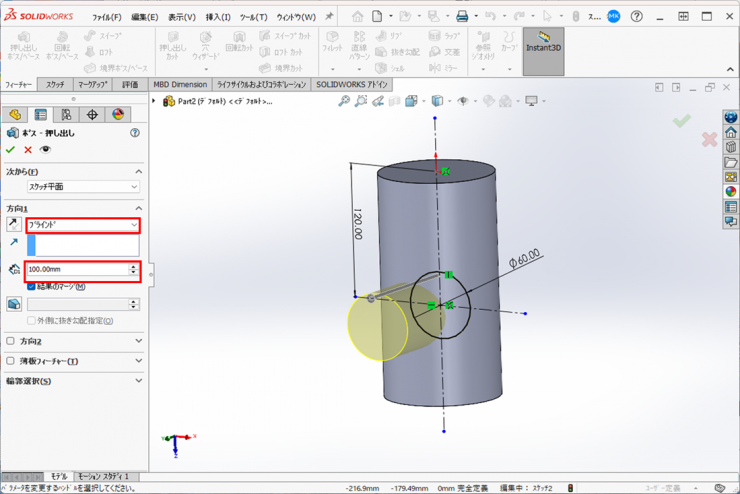Enable the 方向2 checkbox
740x494 pixels.
pos(11,341)
